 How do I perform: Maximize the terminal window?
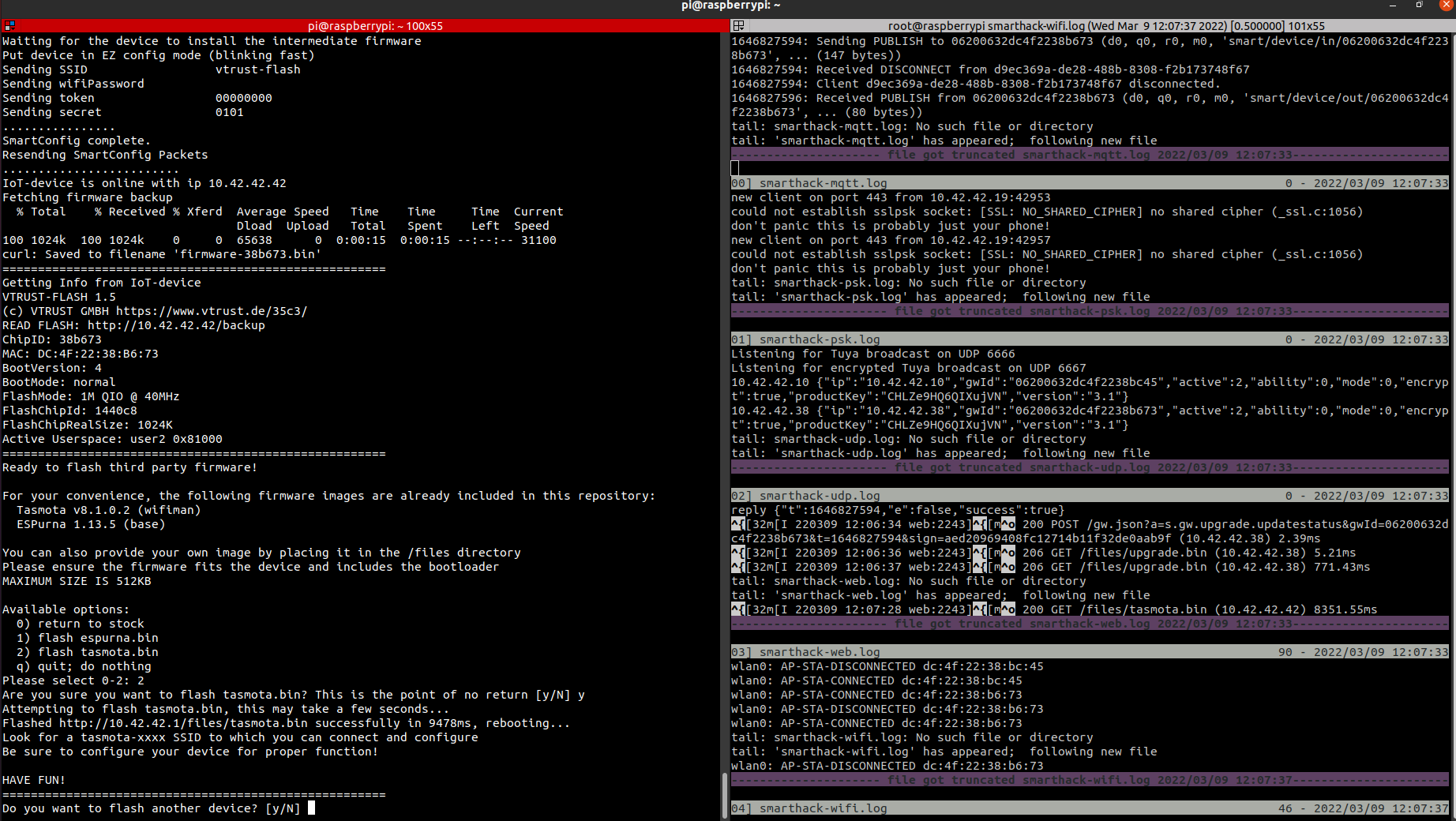tap(1419, 6)
